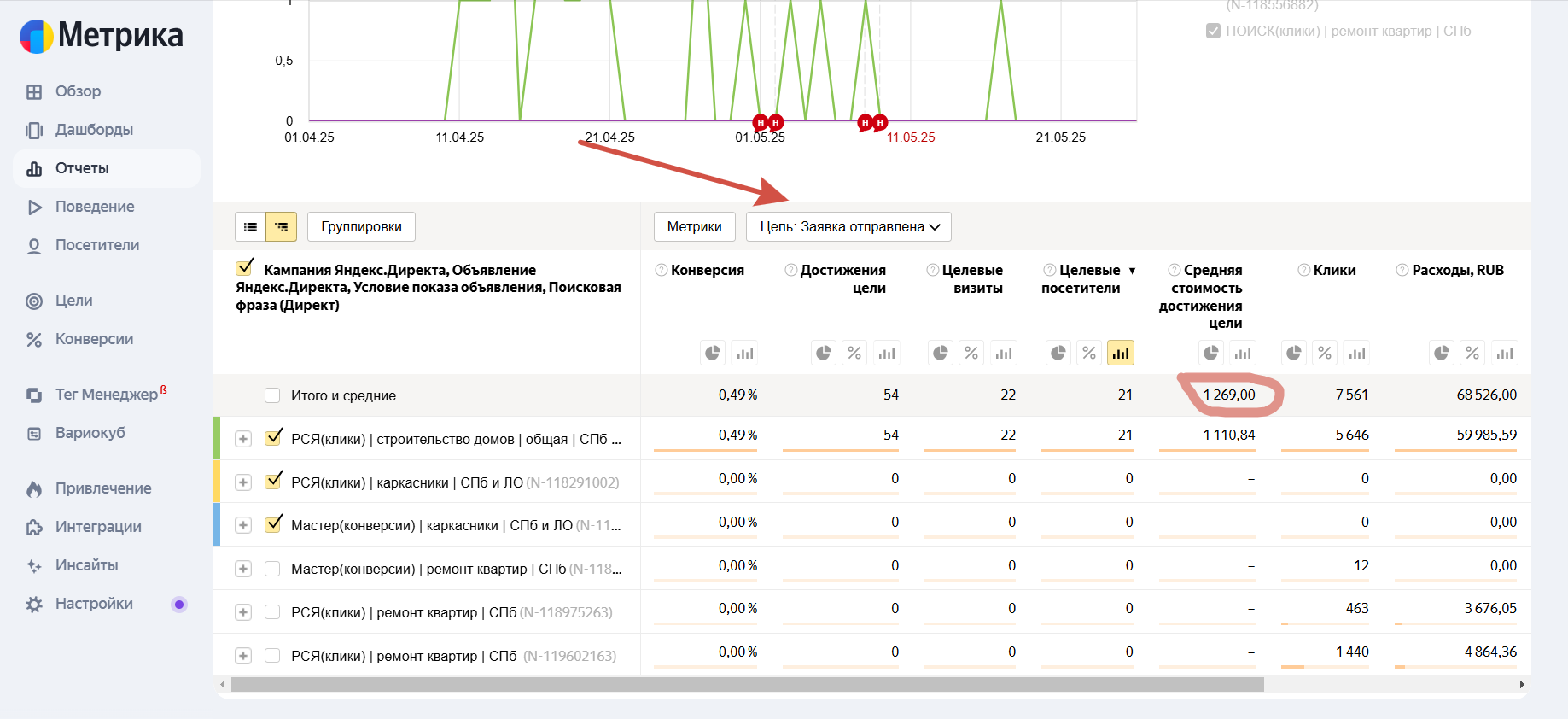Toggle the dimensions header checkbox
The width and height of the screenshot is (1568, 719).
pos(245,268)
